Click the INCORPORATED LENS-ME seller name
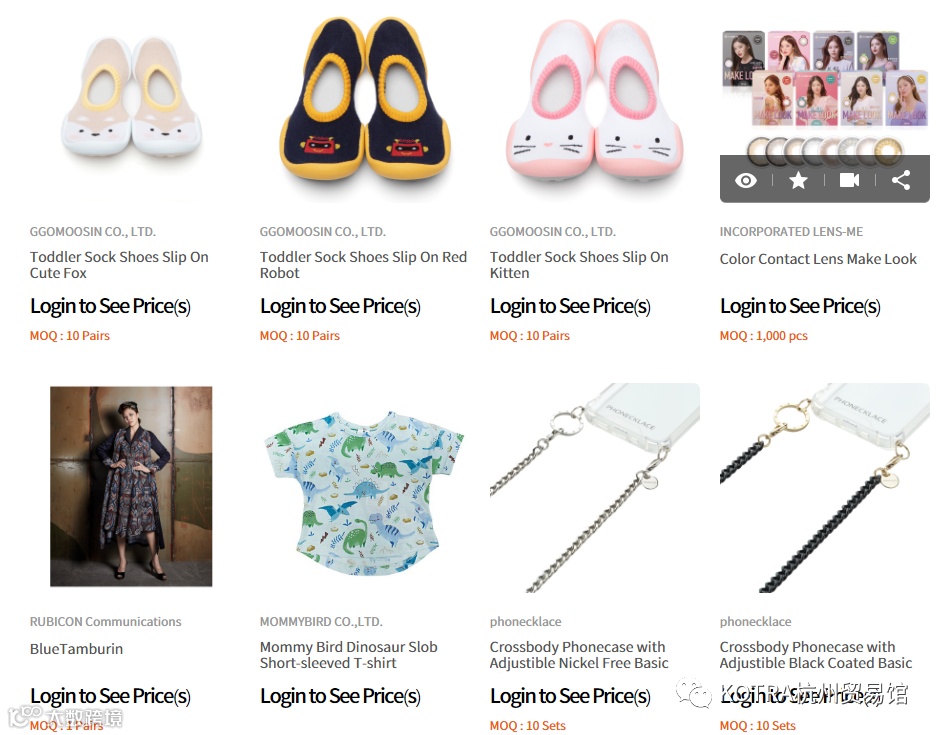939x735 pixels. point(791,232)
